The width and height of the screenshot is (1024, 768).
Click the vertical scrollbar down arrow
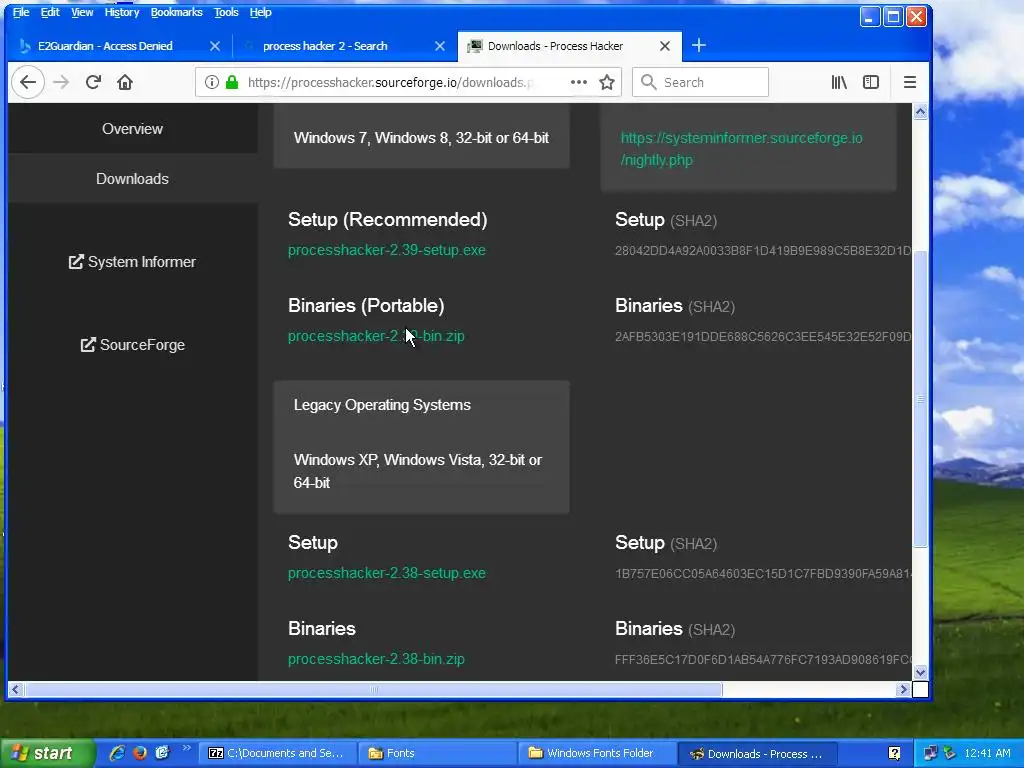click(920, 672)
